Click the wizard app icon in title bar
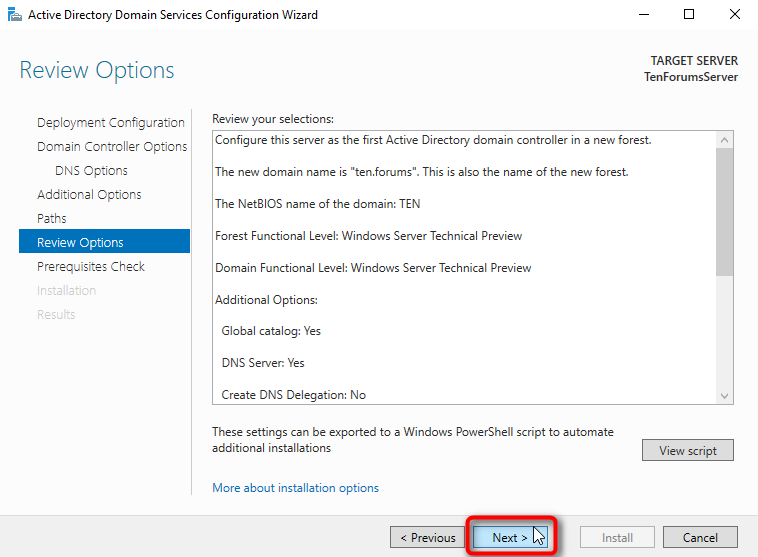The width and height of the screenshot is (758, 557). [x=15, y=15]
